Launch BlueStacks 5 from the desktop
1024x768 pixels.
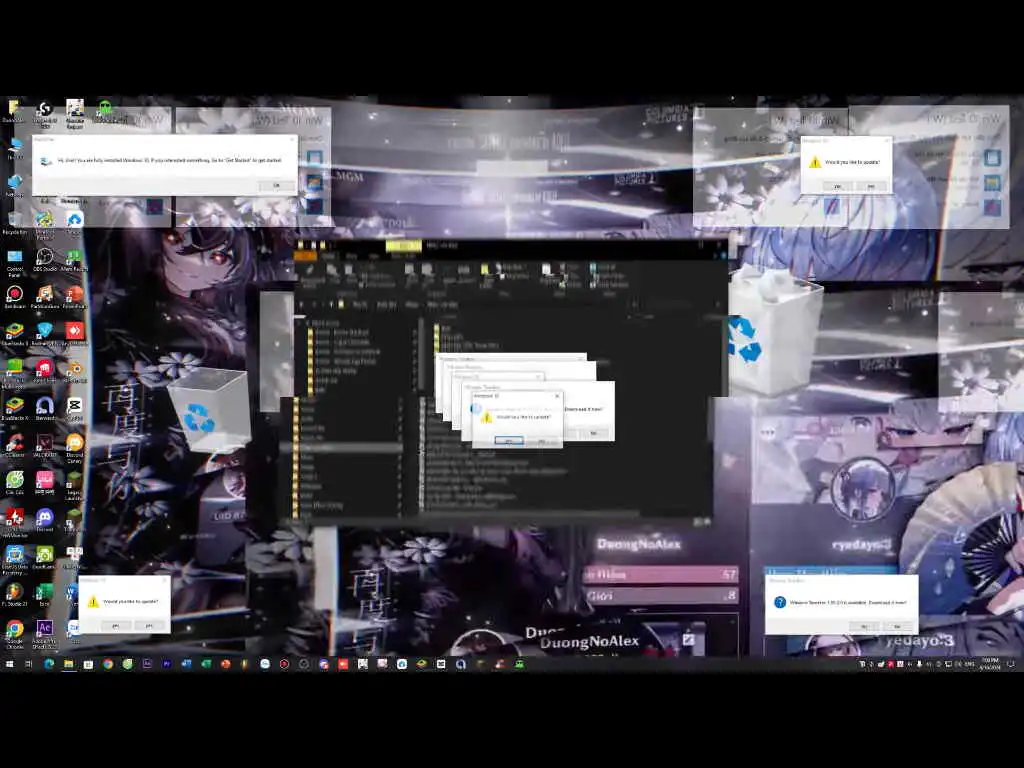pyautogui.click(x=15, y=332)
